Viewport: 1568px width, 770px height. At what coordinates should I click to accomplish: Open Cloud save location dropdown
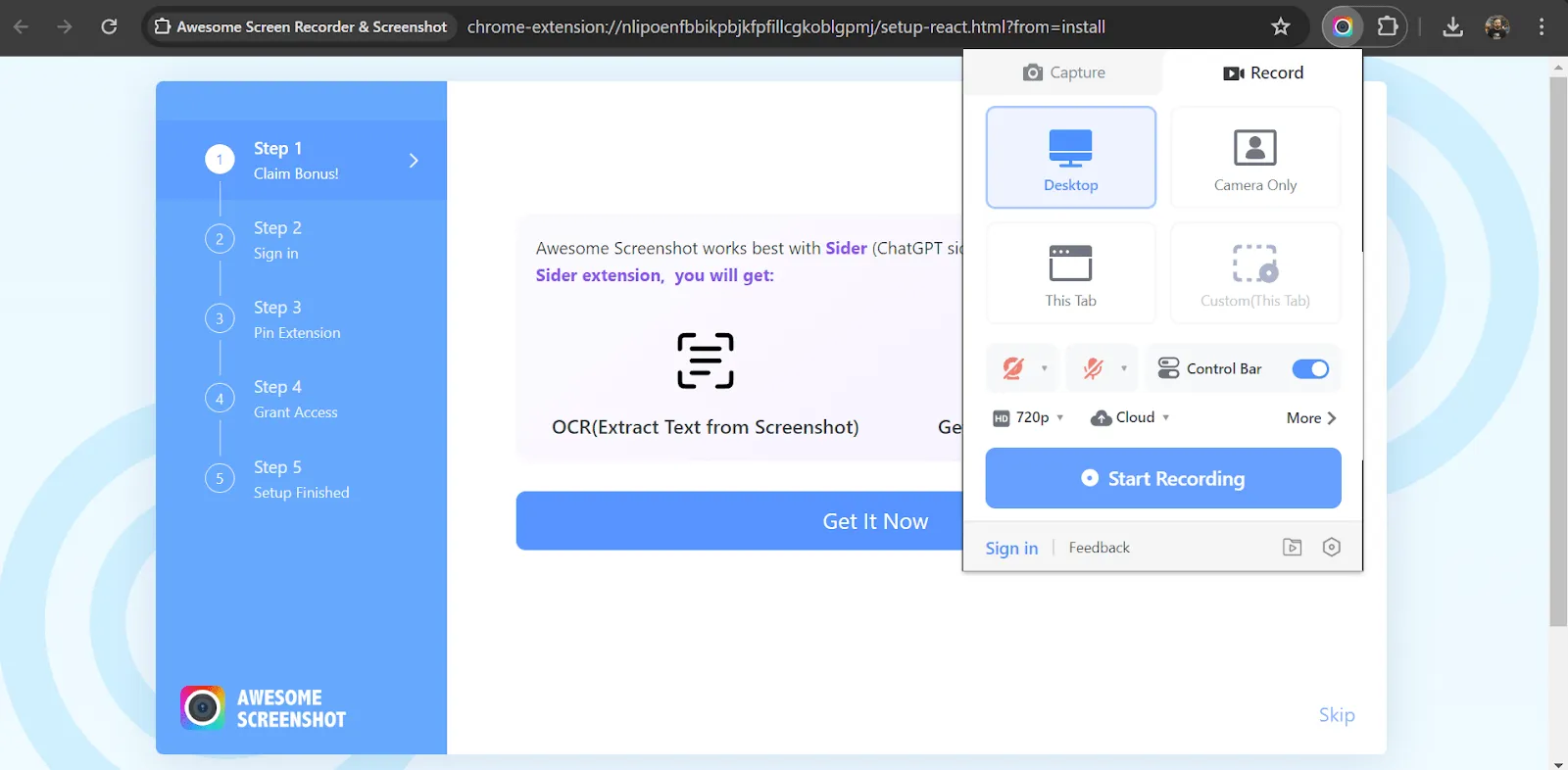pos(1130,417)
